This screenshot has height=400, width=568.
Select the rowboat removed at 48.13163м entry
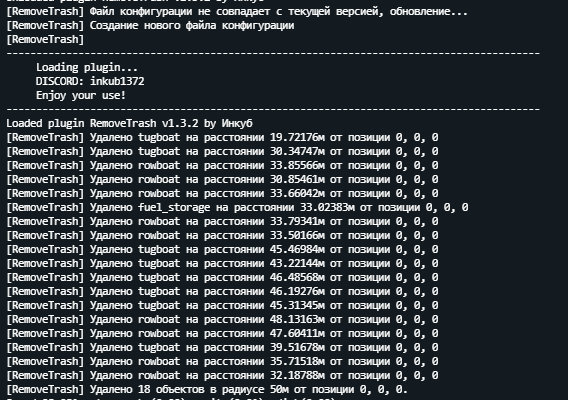click(222, 320)
